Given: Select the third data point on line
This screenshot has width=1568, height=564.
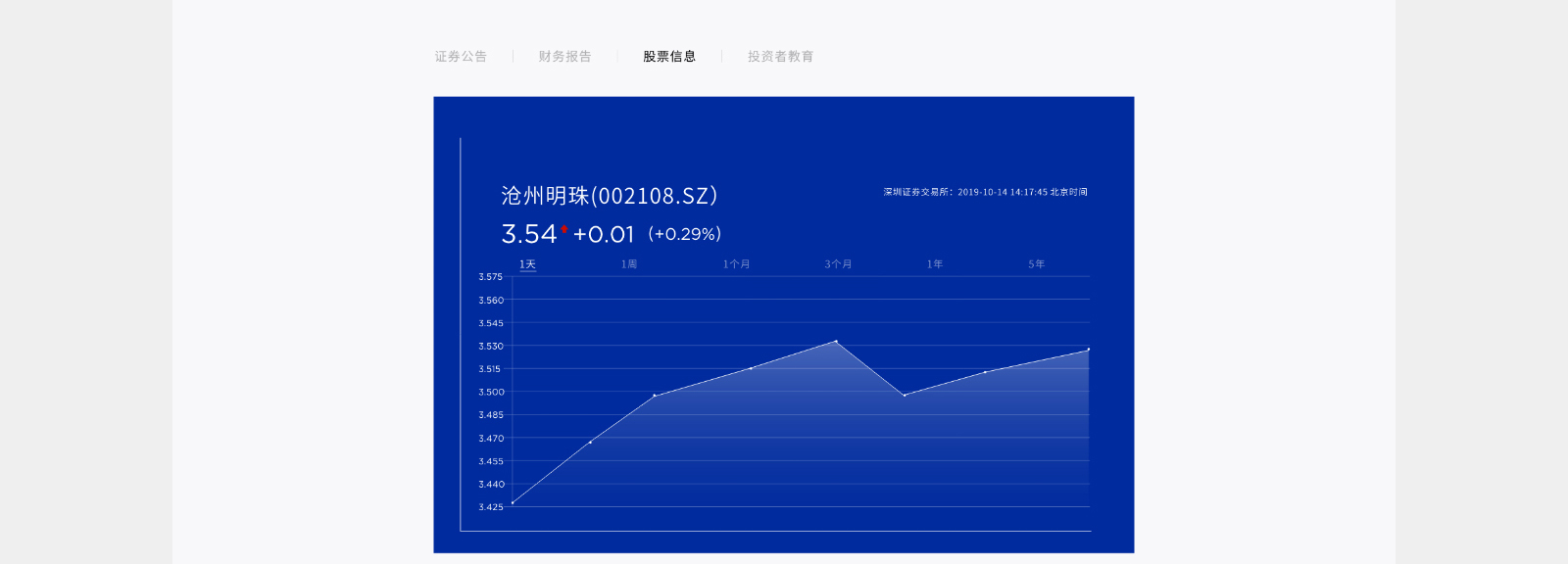Looking at the screenshot, I should pos(655,396).
